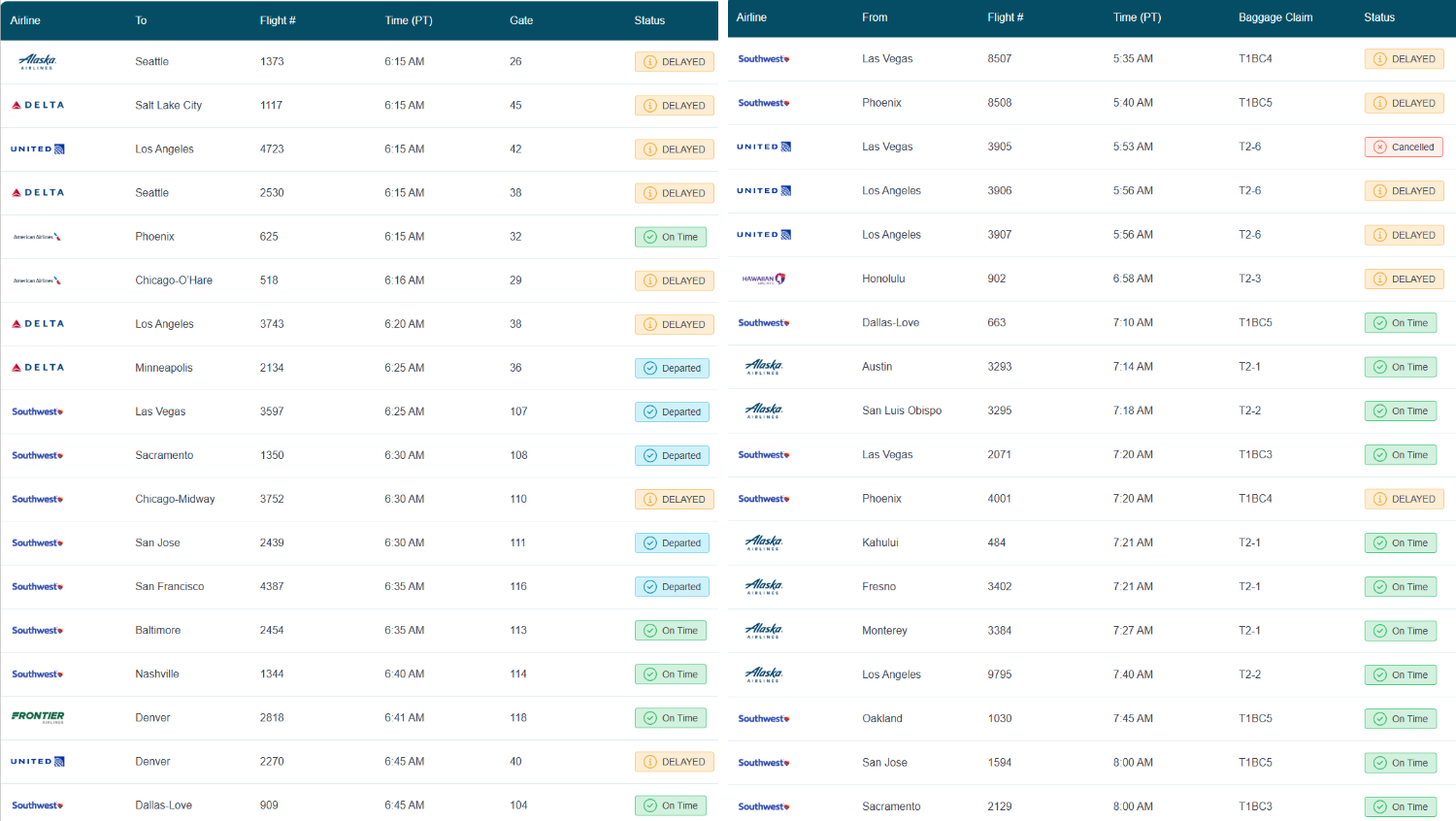Click the Southwest logo for Baltimore flight 2454

[38, 631]
